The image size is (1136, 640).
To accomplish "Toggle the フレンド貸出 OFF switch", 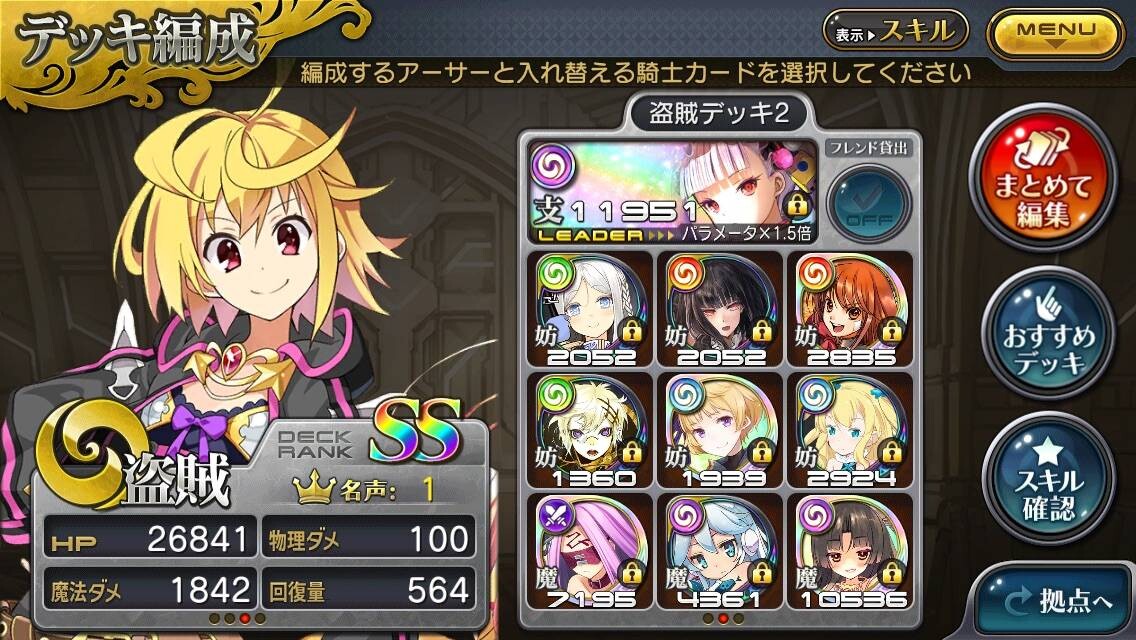I will click(869, 204).
